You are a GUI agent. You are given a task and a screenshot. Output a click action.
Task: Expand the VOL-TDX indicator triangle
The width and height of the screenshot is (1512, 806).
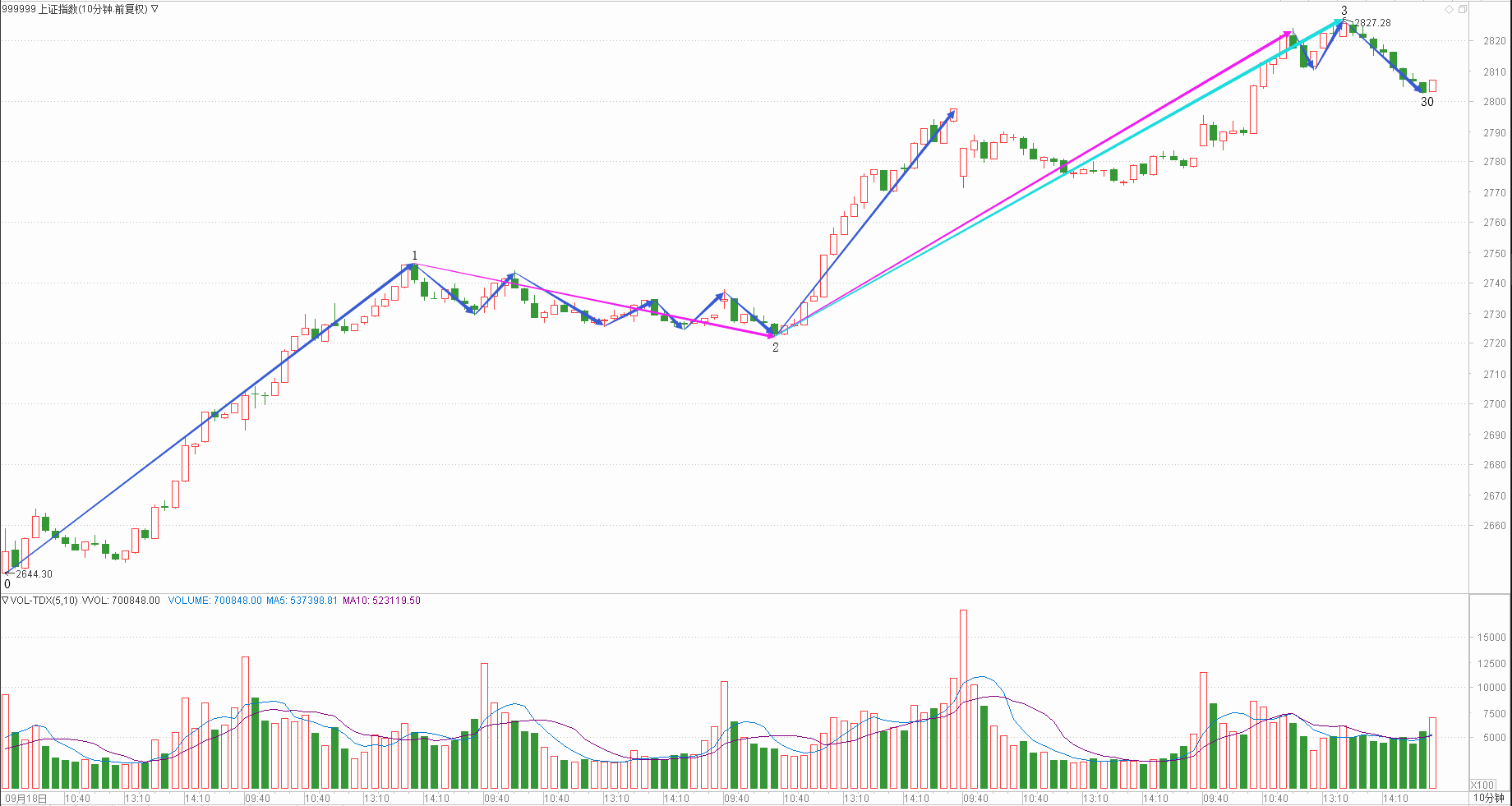[x=5, y=601]
